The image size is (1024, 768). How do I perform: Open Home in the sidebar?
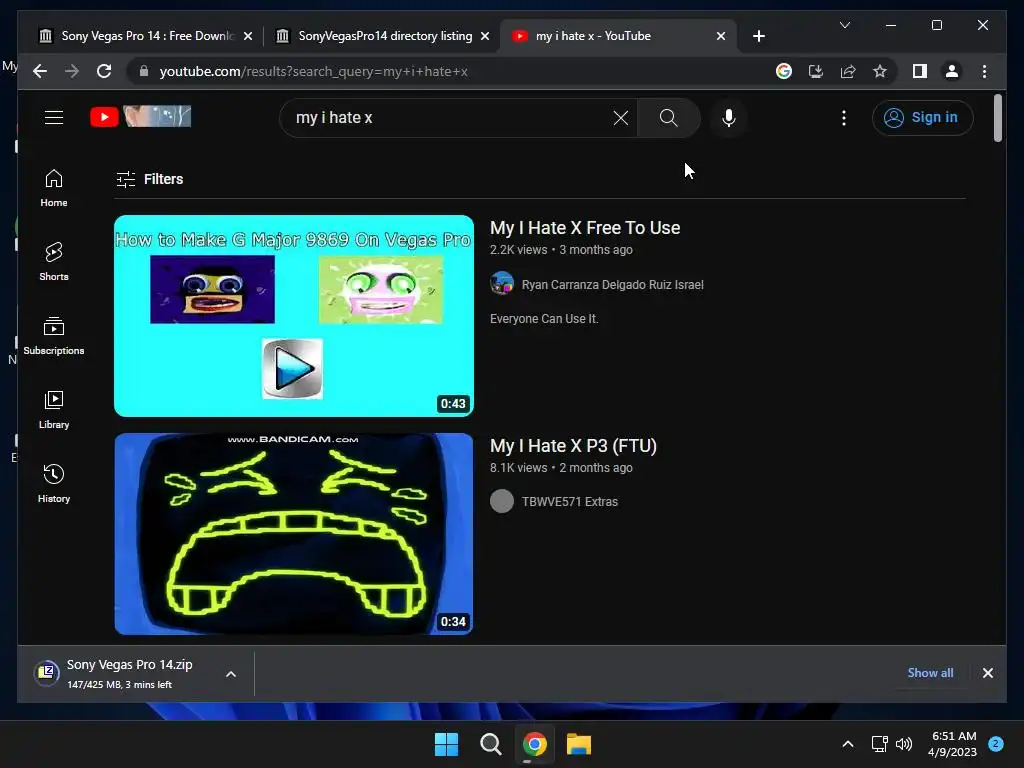54,188
